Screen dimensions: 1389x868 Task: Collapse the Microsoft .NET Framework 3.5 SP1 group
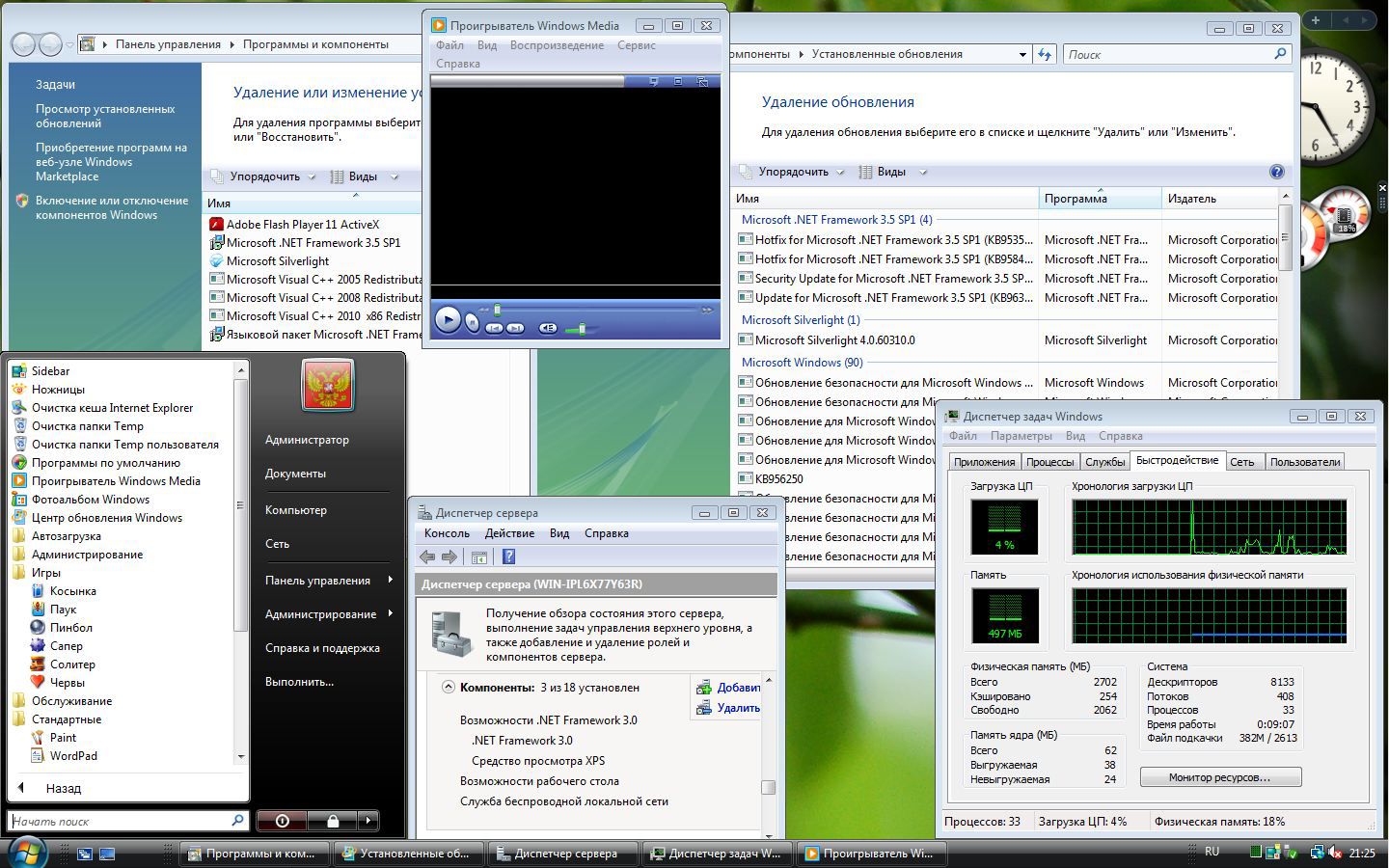coord(836,220)
